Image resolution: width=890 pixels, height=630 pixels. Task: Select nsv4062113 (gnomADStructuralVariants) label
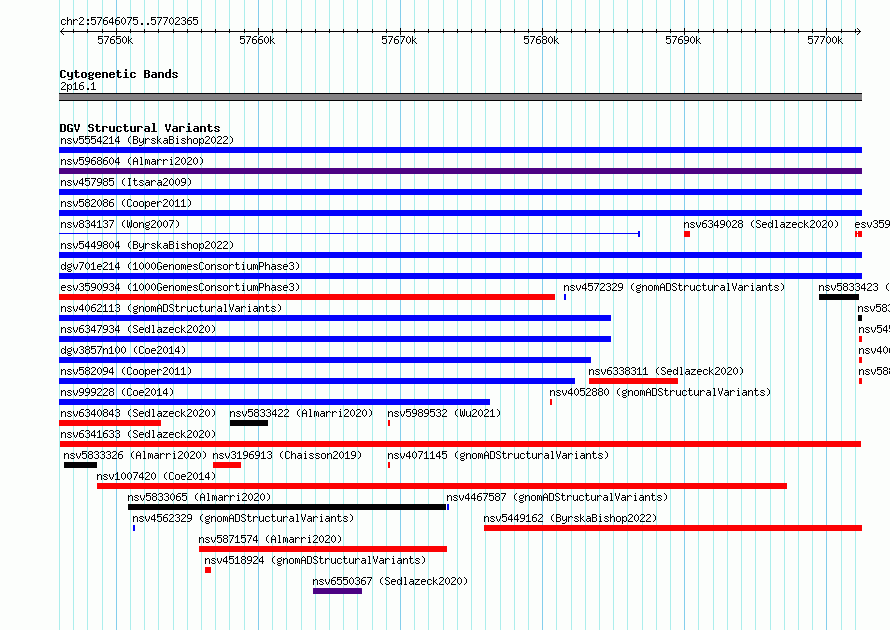171,308
